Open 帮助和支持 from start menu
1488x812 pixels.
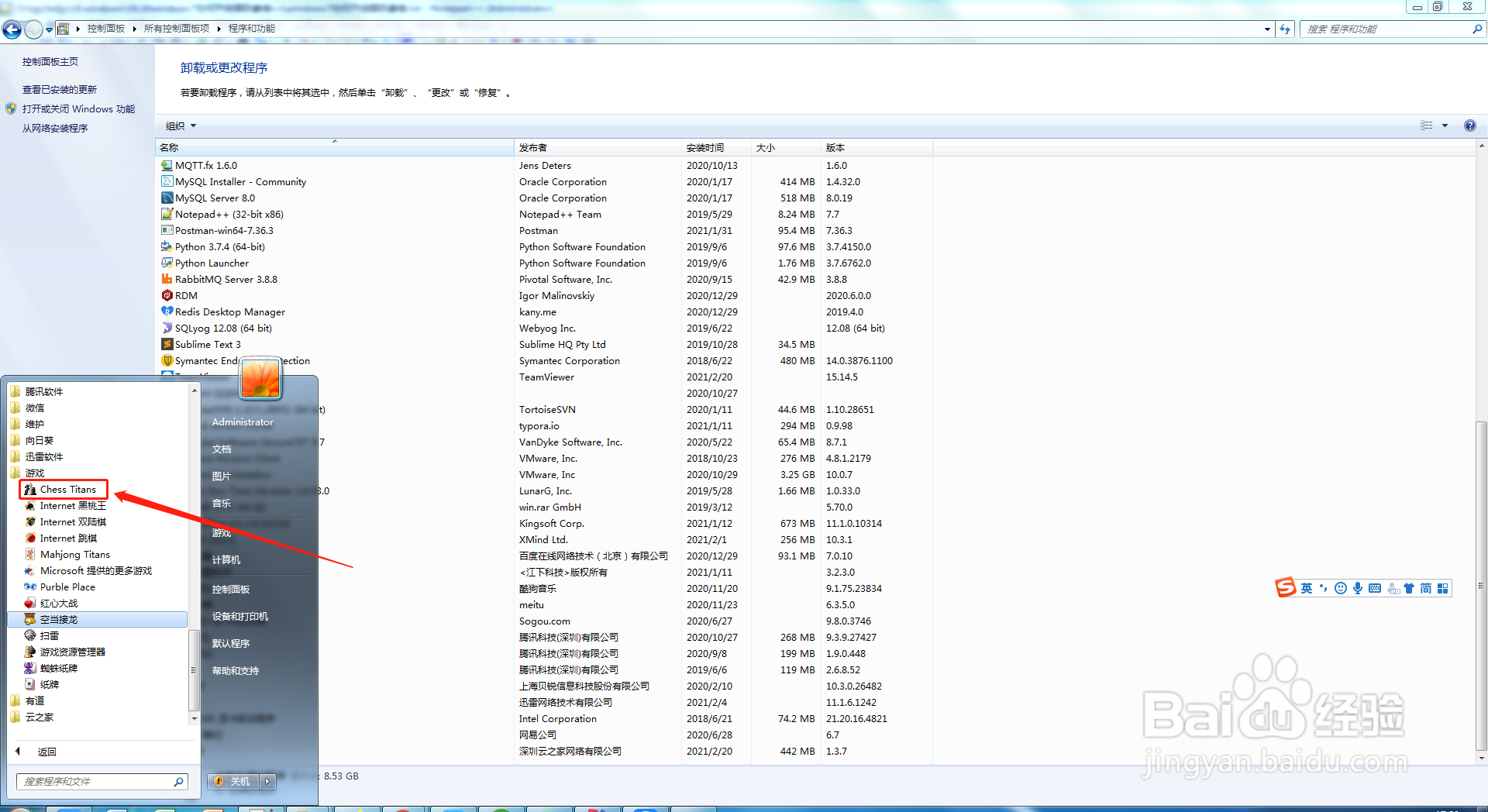pyautogui.click(x=236, y=671)
